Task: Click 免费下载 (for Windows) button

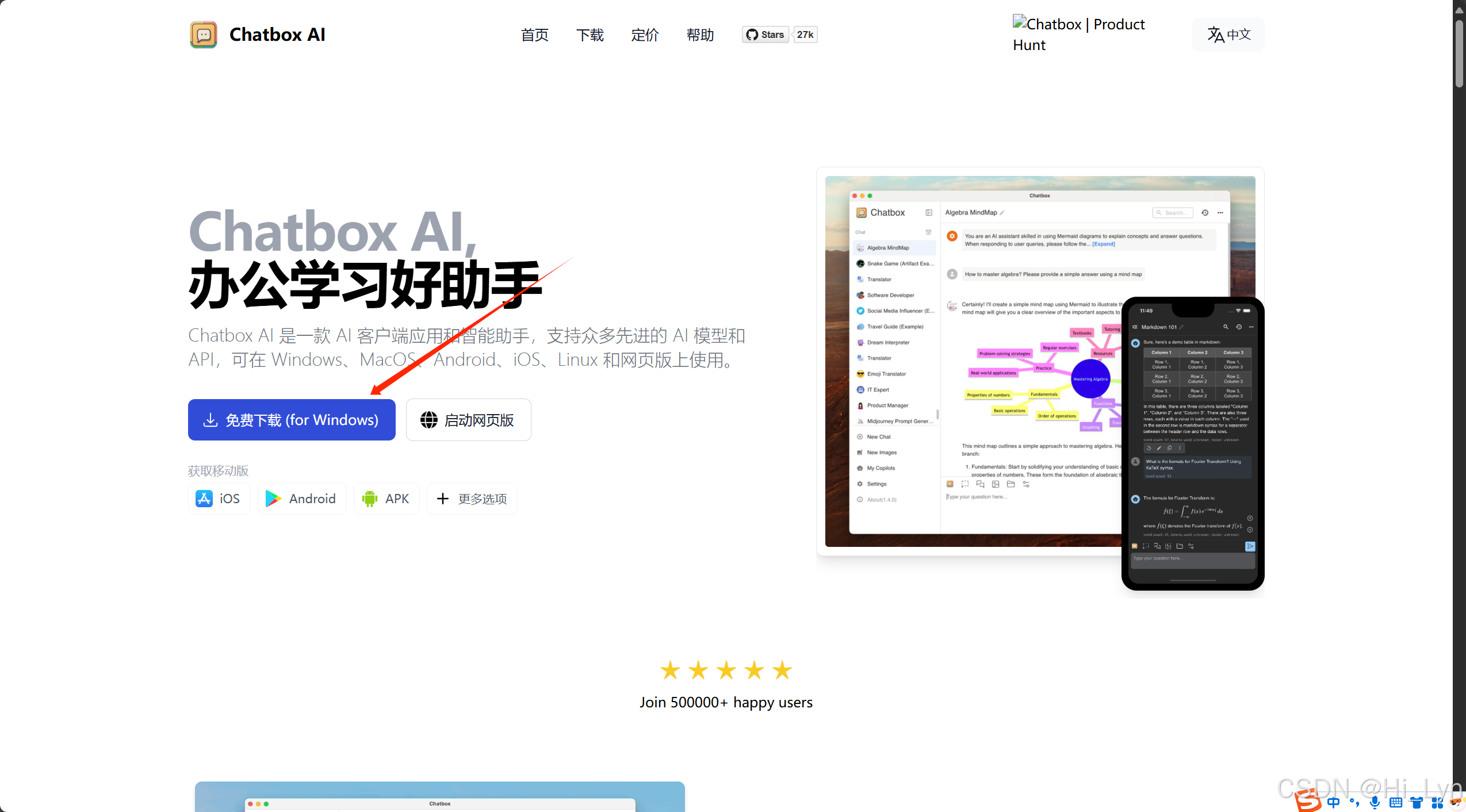Action: pos(292,420)
